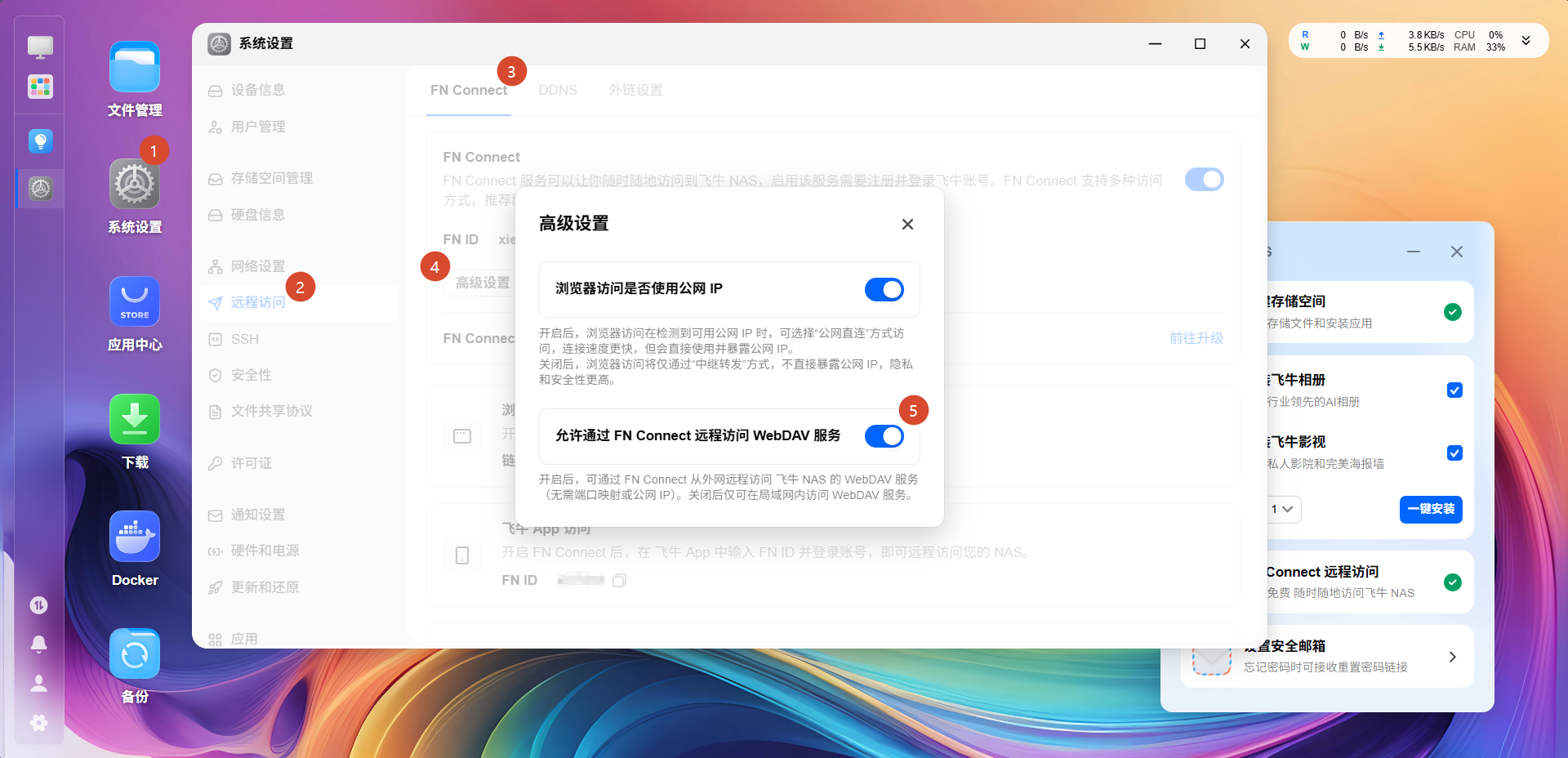Image resolution: width=1568 pixels, height=758 pixels.
Task: Switch to the 外链设置 tab
Action: point(635,90)
